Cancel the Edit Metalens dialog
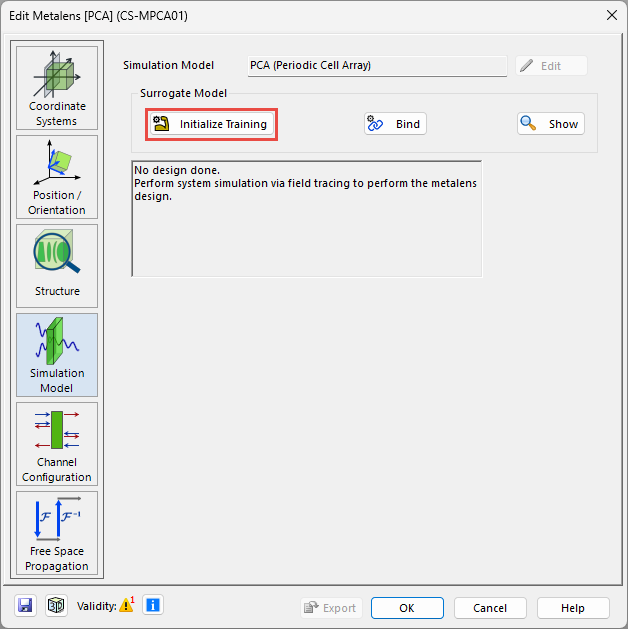 click(490, 608)
